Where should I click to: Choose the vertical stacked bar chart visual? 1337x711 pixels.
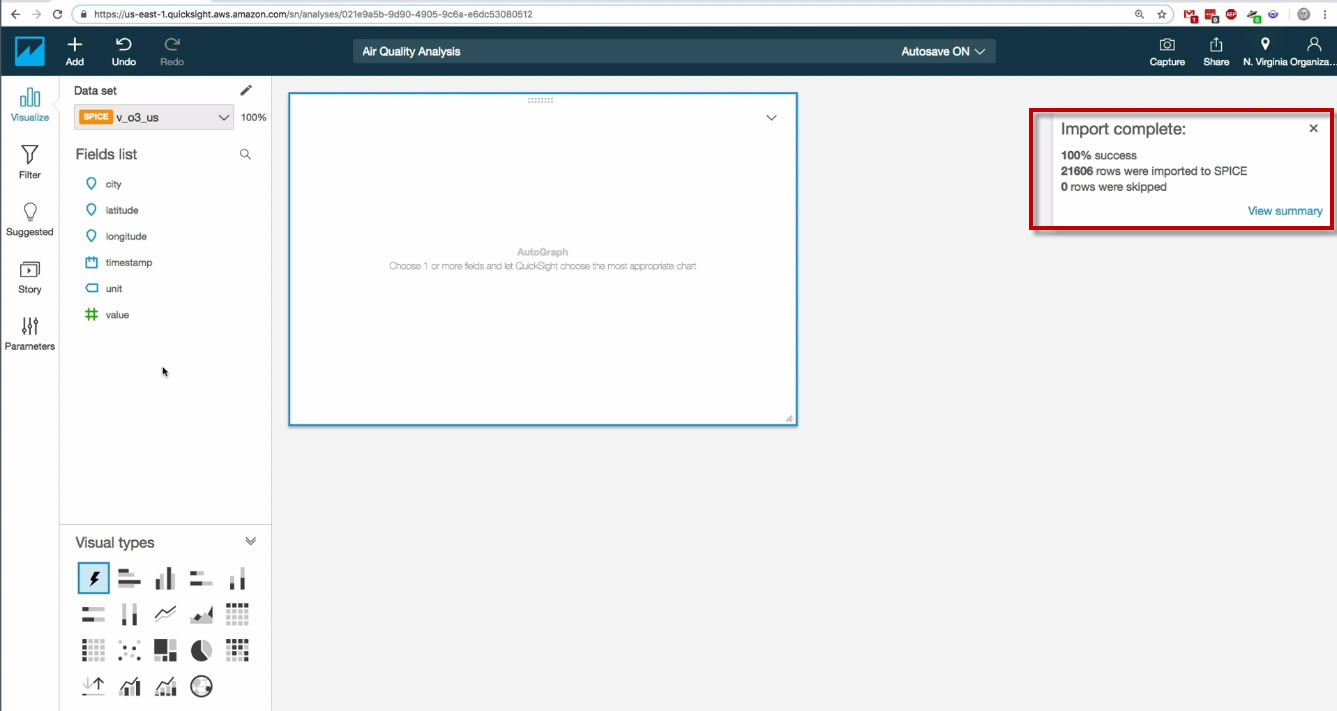[237, 578]
